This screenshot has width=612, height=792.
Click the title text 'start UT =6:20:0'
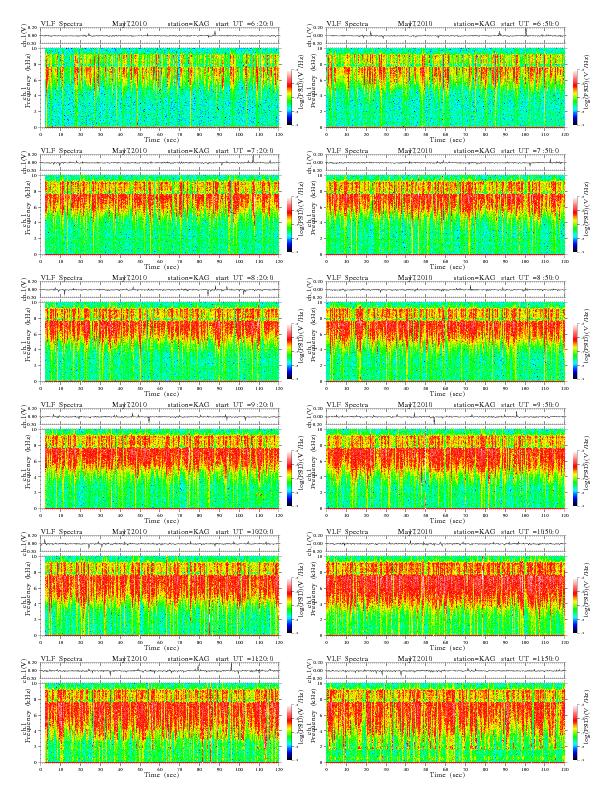[x=245, y=23]
